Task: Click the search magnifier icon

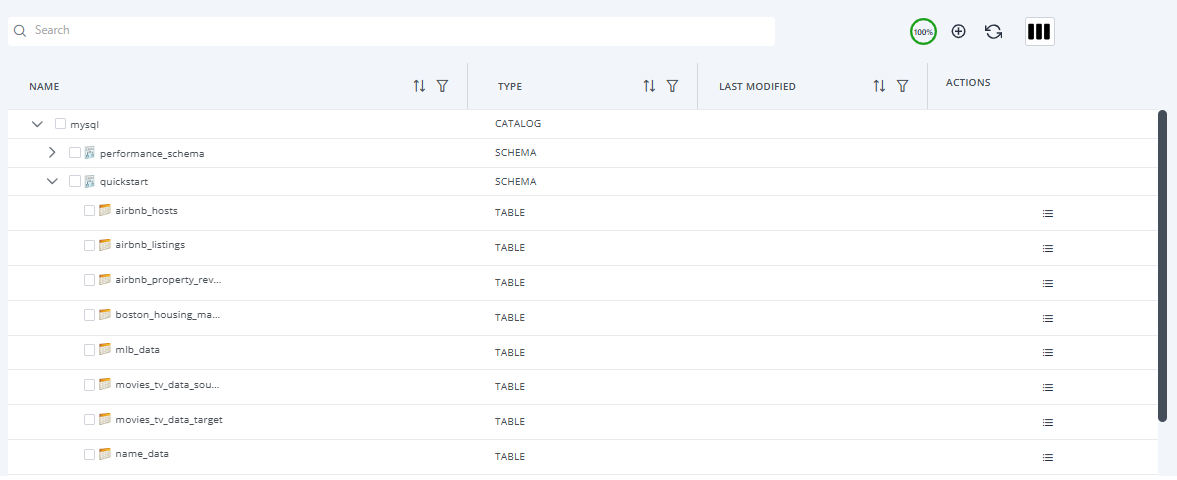Action: pyautogui.click(x=20, y=31)
